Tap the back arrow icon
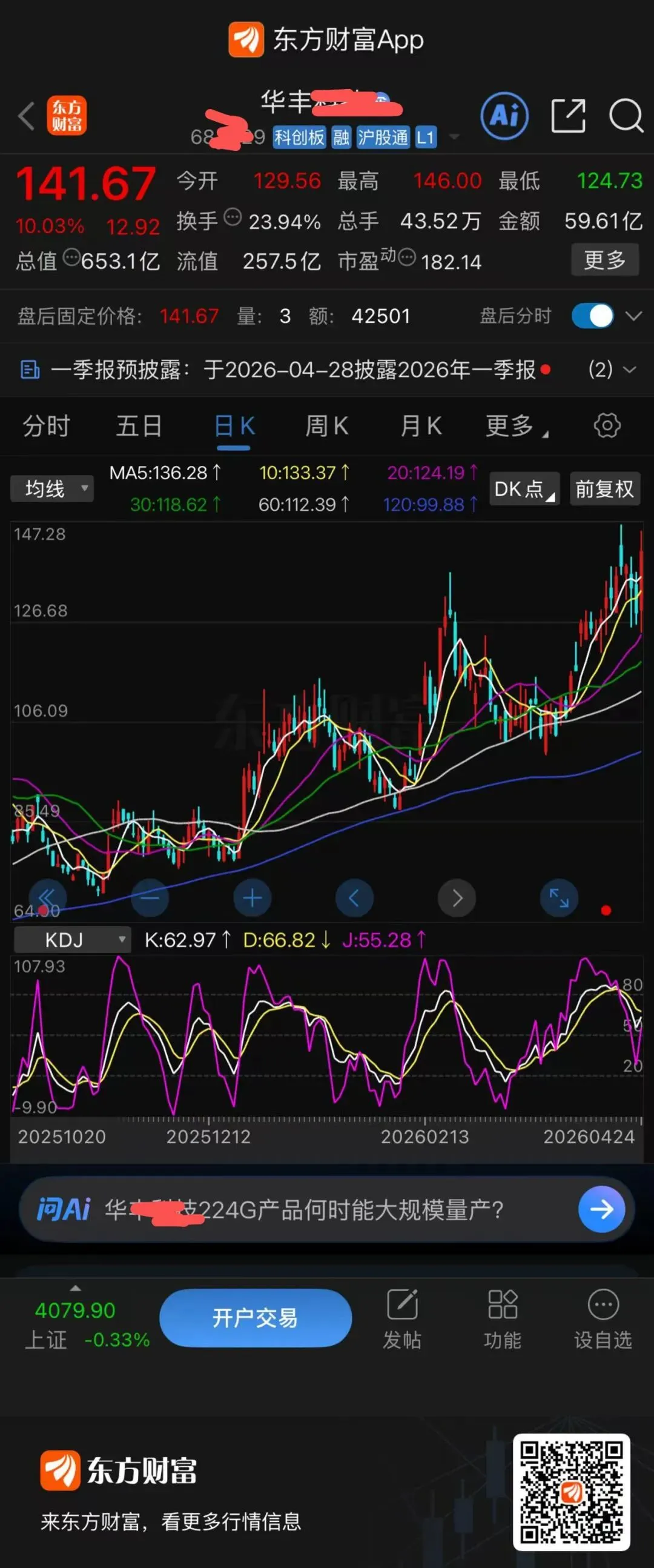654x1568 pixels. [26, 116]
